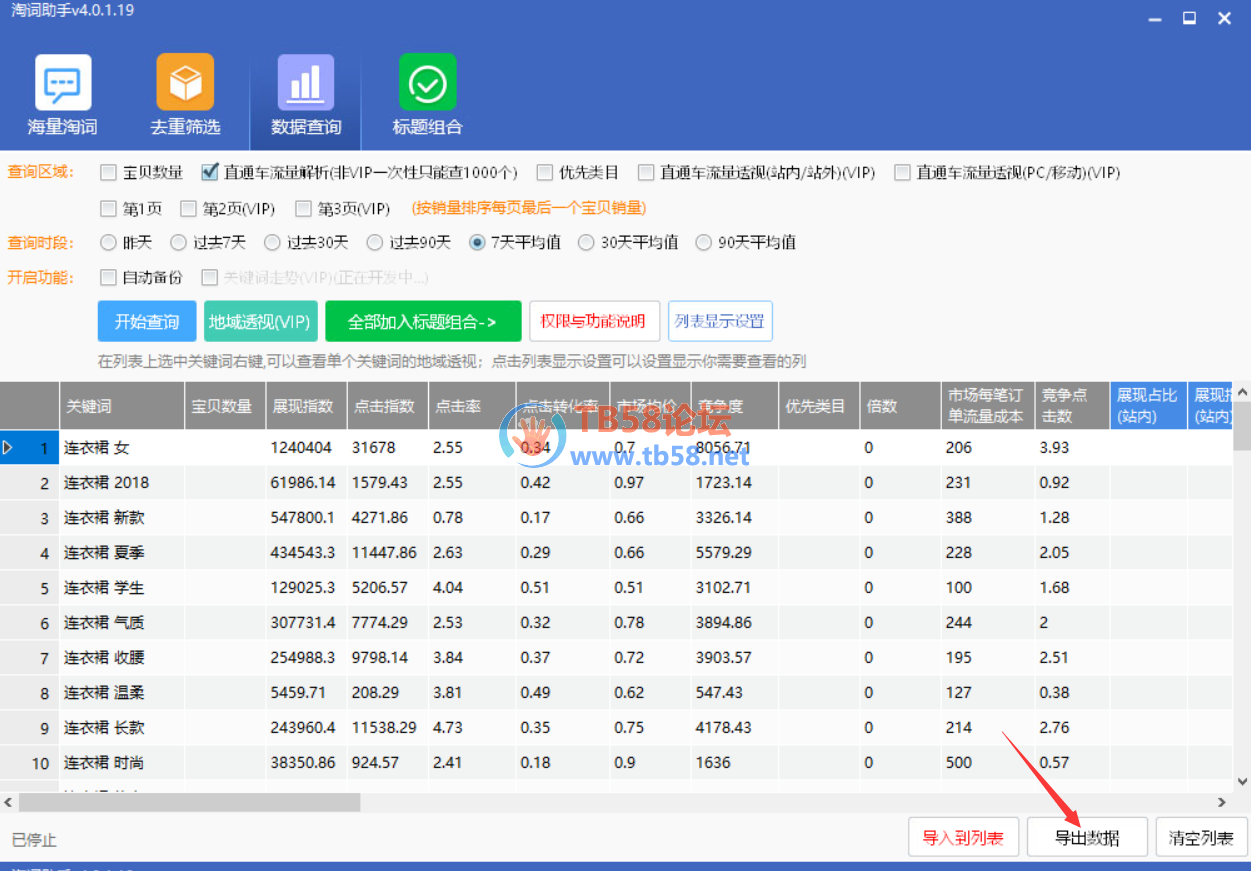Click the row 1 selector arrow
This screenshot has width=1251, height=871.
9,448
